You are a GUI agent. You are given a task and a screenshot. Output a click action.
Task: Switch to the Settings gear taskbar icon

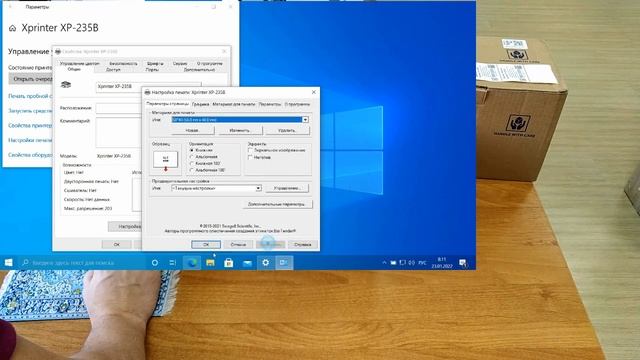tap(265, 263)
